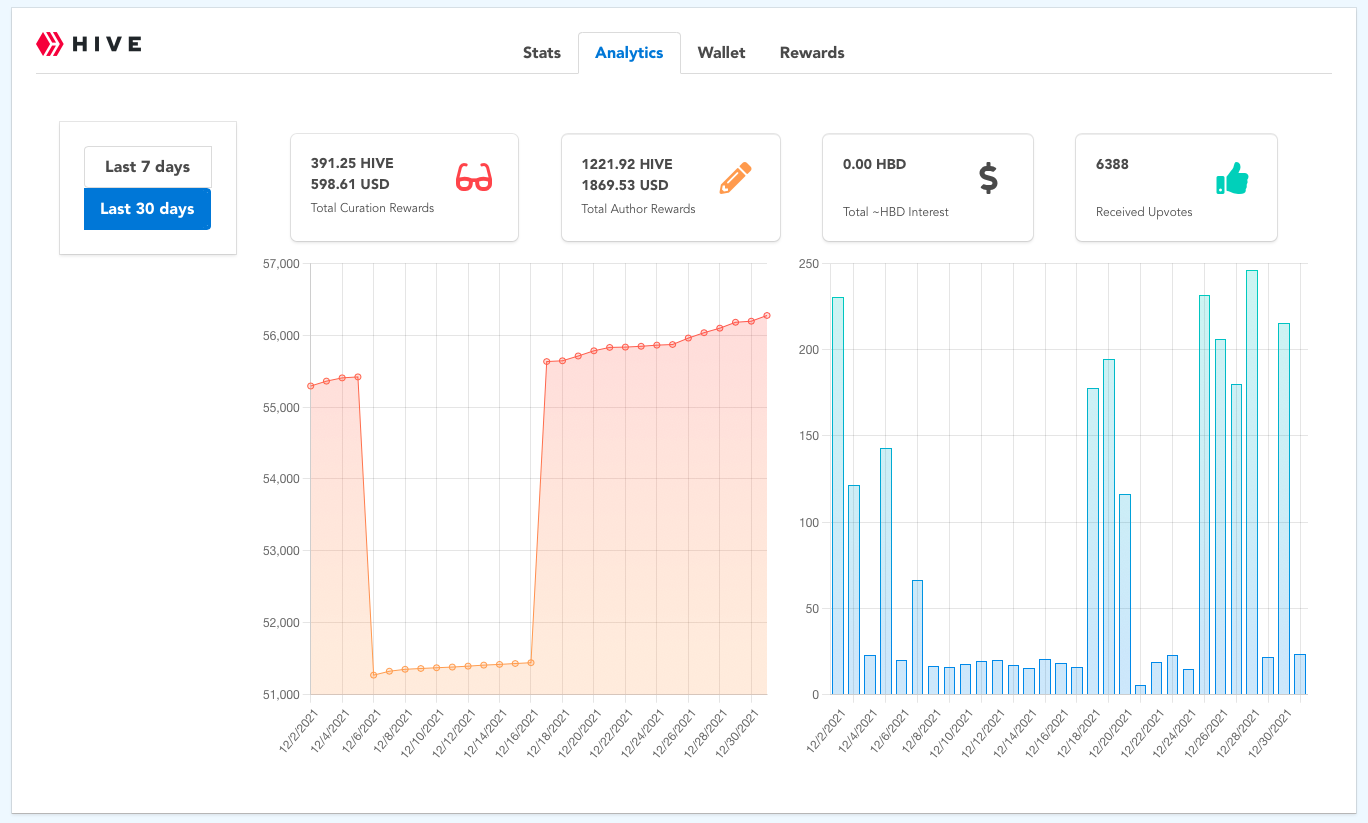Click the 250 y-axis label on bar chart
The height and width of the screenshot is (823, 1368).
click(x=809, y=264)
